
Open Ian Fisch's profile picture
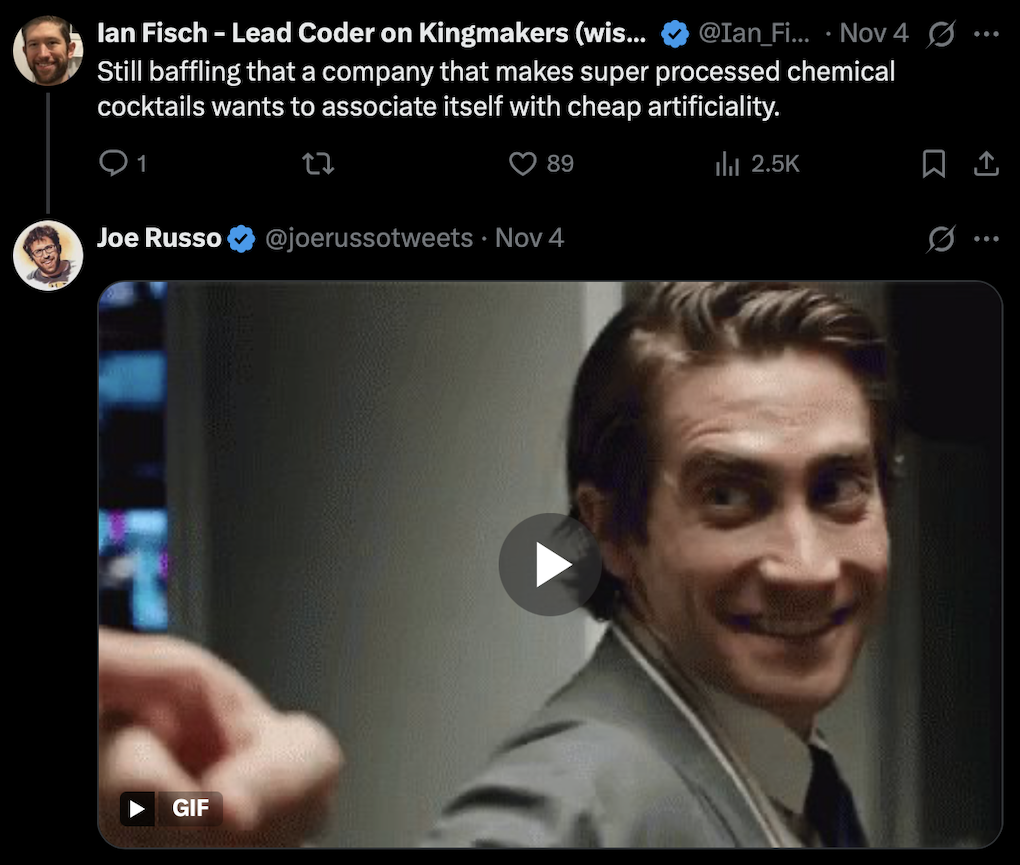point(47,49)
